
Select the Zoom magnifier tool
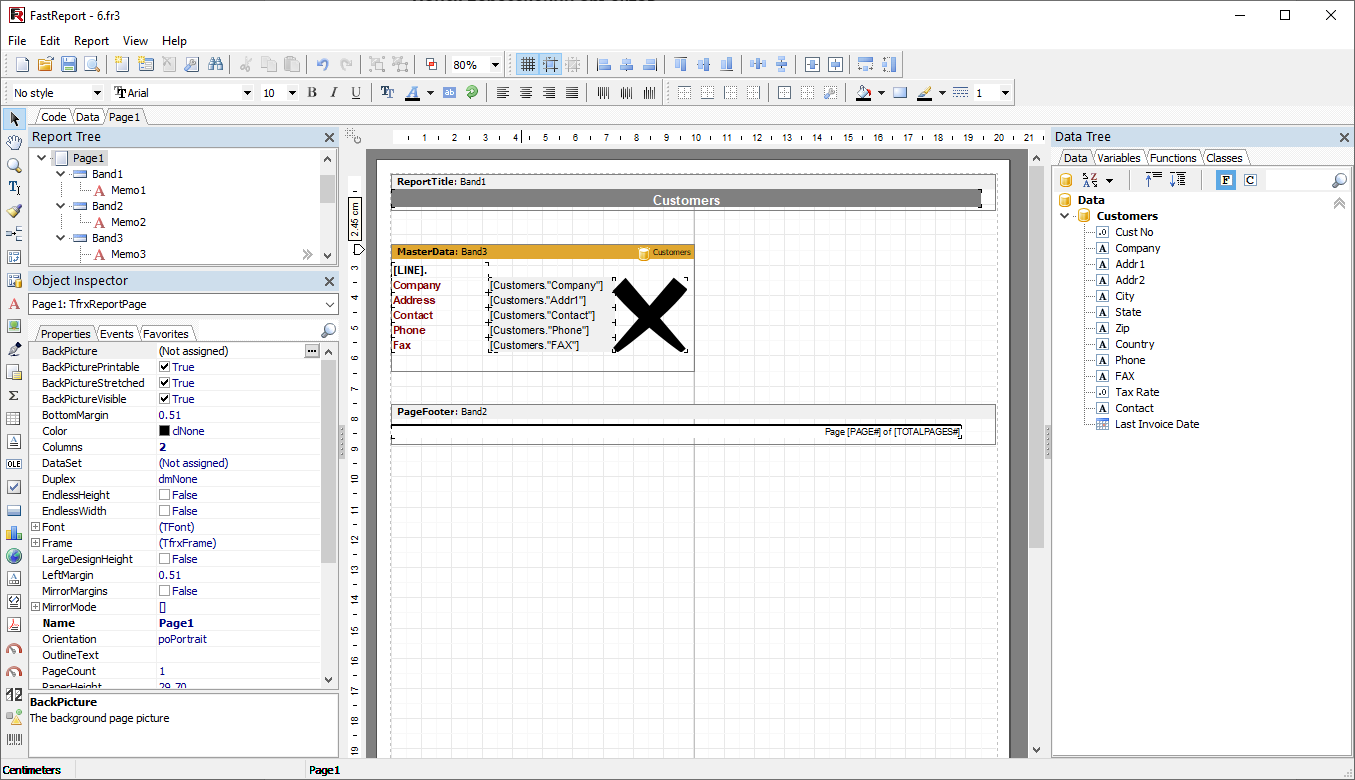click(14, 165)
